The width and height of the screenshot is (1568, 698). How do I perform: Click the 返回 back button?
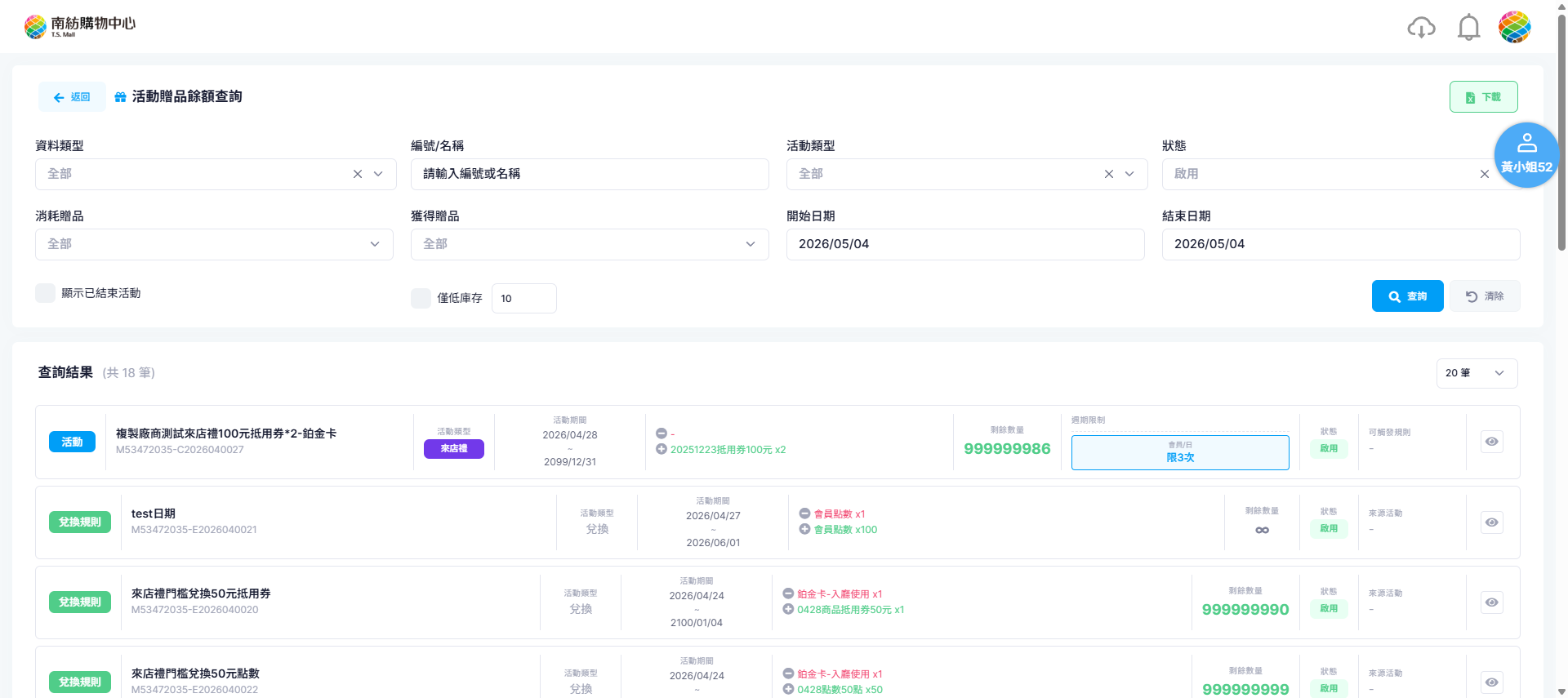[x=72, y=97]
